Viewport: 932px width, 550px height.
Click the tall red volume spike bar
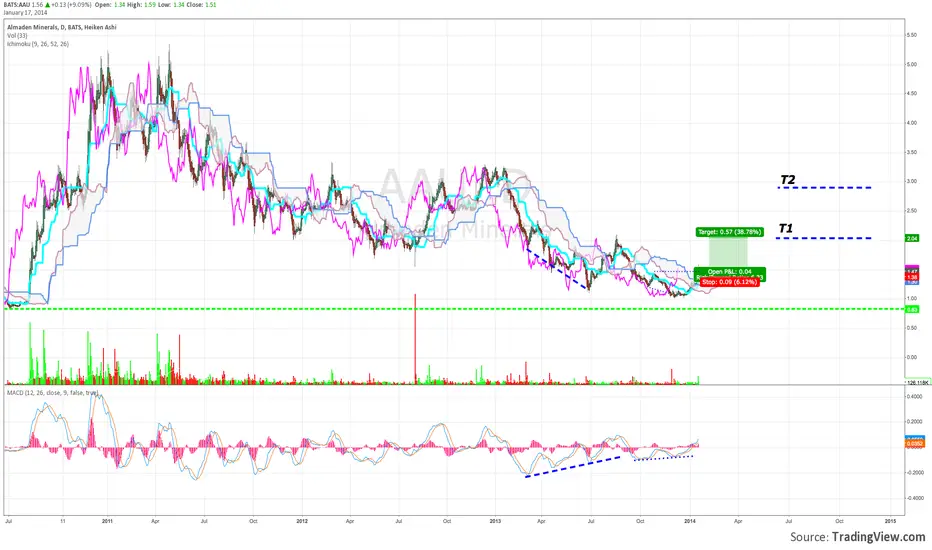[x=415, y=338]
